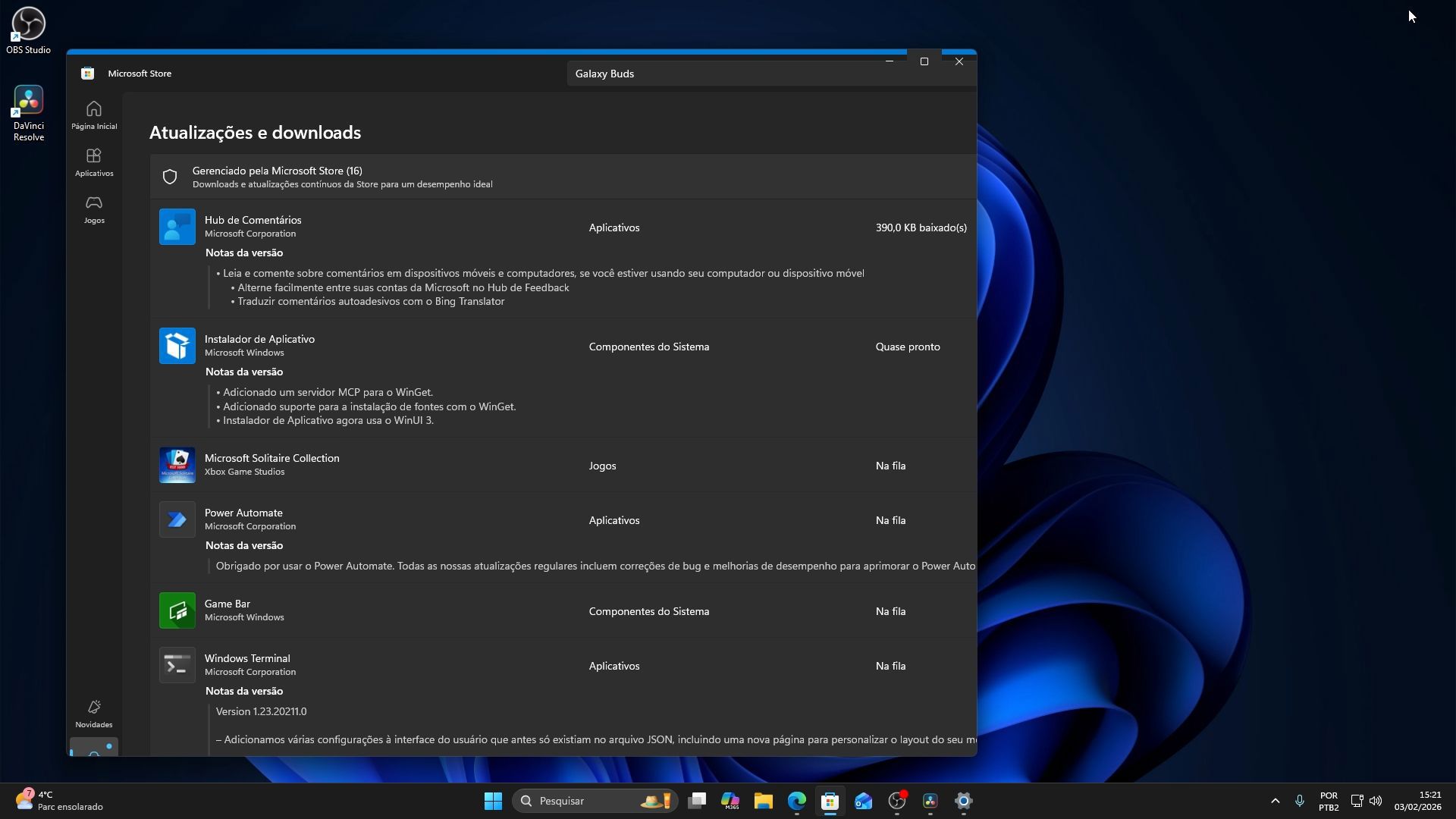Click the Power Automate app icon
Viewport: 1456px width, 819px height.
point(177,519)
